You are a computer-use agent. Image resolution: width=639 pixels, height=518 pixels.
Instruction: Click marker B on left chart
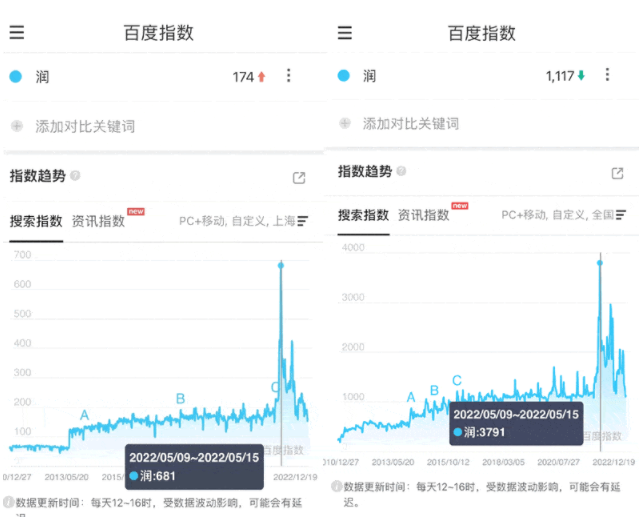click(x=180, y=398)
